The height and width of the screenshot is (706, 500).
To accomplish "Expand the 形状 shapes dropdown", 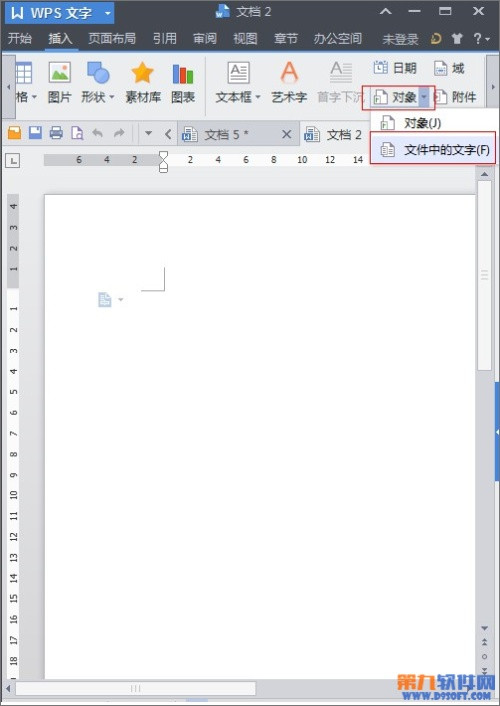I will [112, 97].
